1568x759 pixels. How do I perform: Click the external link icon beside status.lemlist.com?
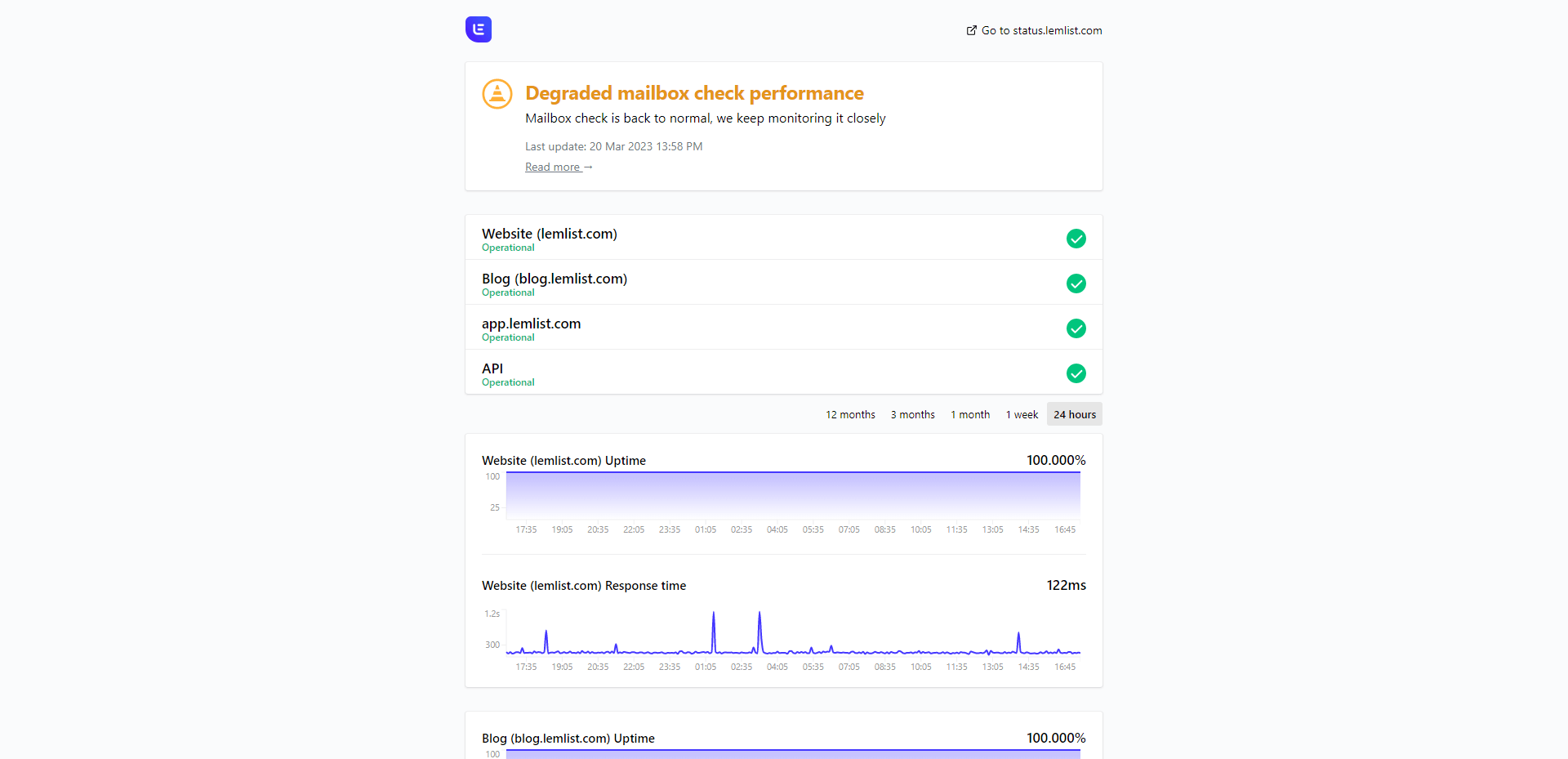972,30
